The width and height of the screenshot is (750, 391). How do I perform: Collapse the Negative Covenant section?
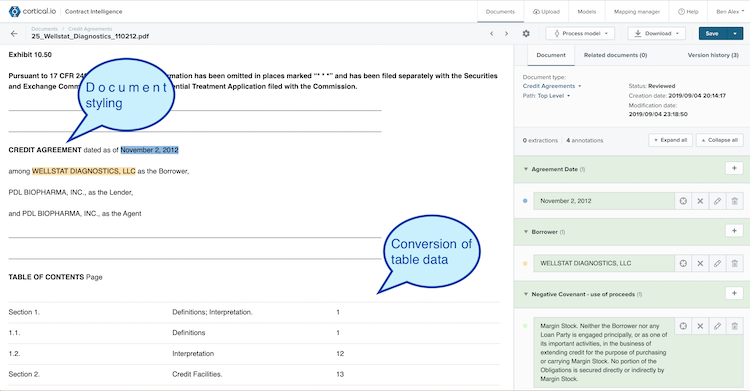pyautogui.click(x=526, y=294)
